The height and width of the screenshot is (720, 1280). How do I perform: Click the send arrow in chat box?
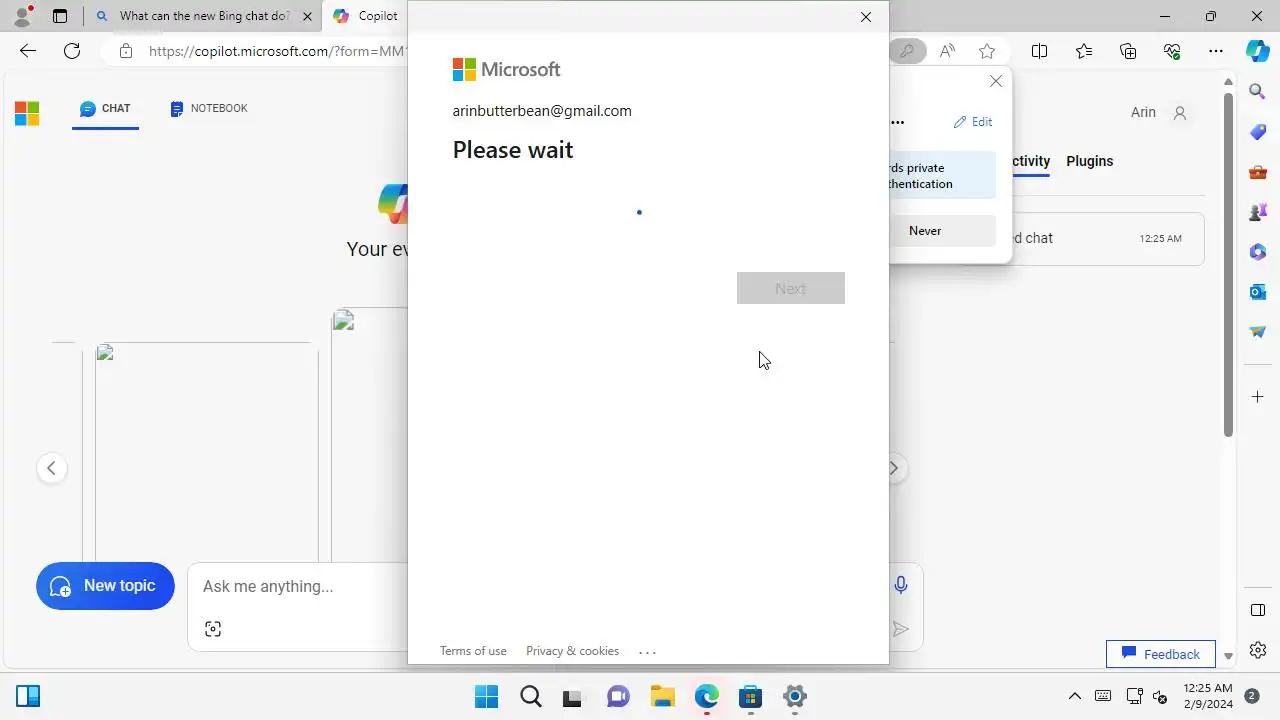coord(901,629)
